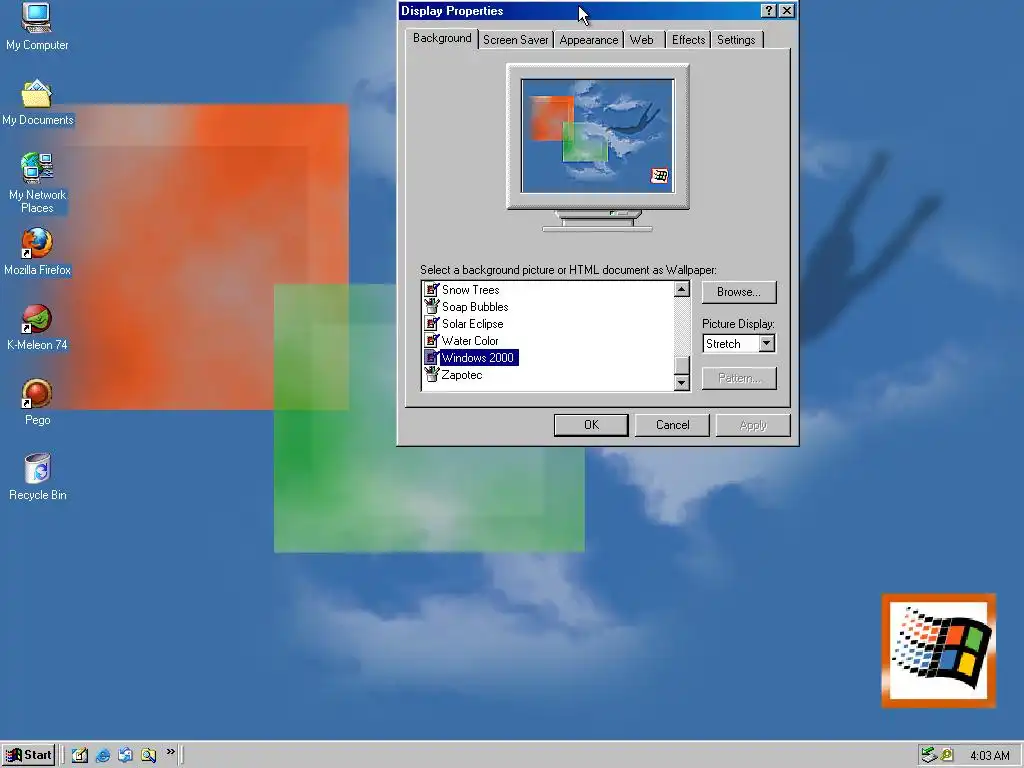Click the Soap Bubbles pattern icon

[432, 306]
